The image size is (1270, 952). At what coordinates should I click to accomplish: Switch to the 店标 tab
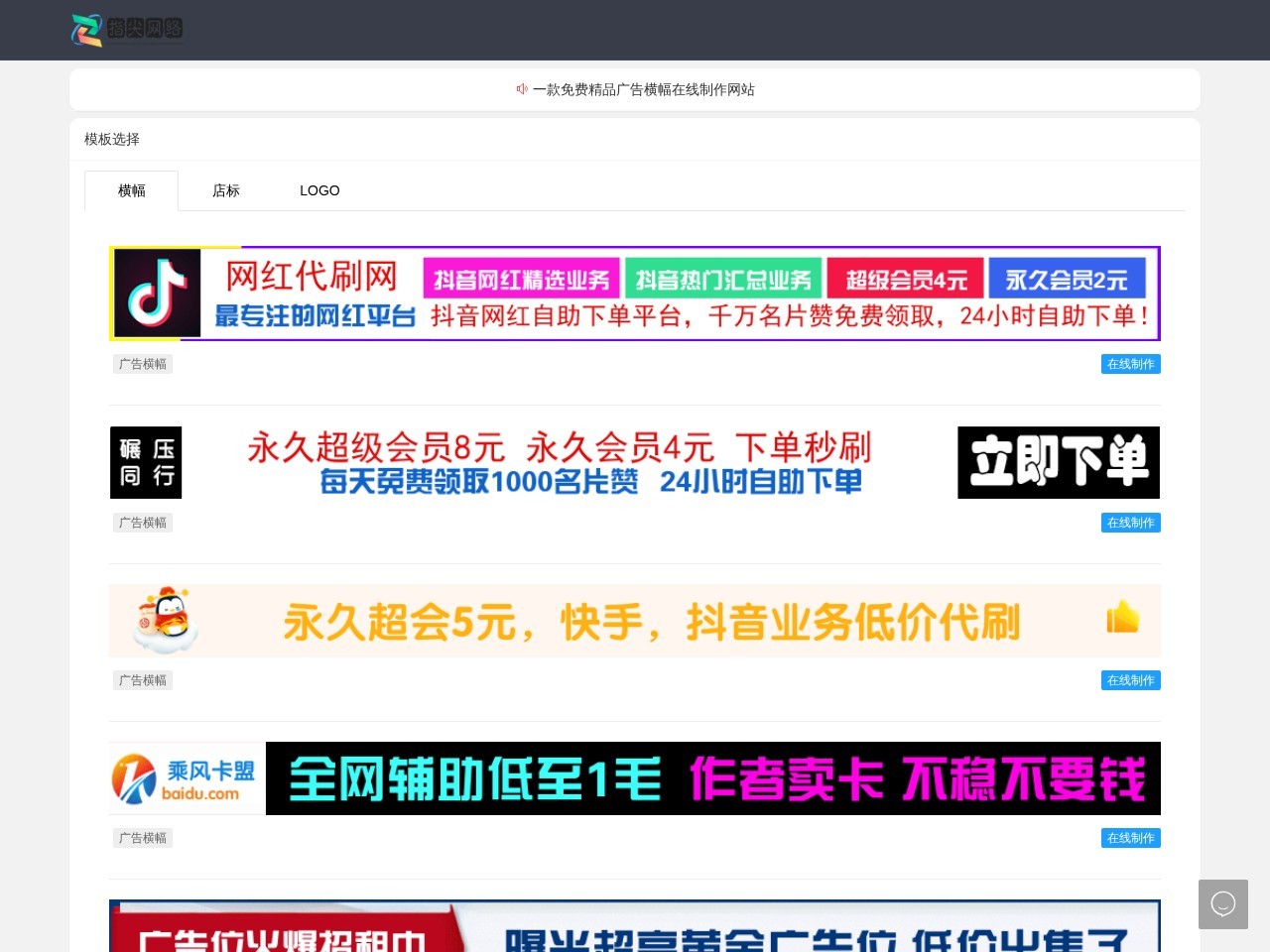click(226, 190)
